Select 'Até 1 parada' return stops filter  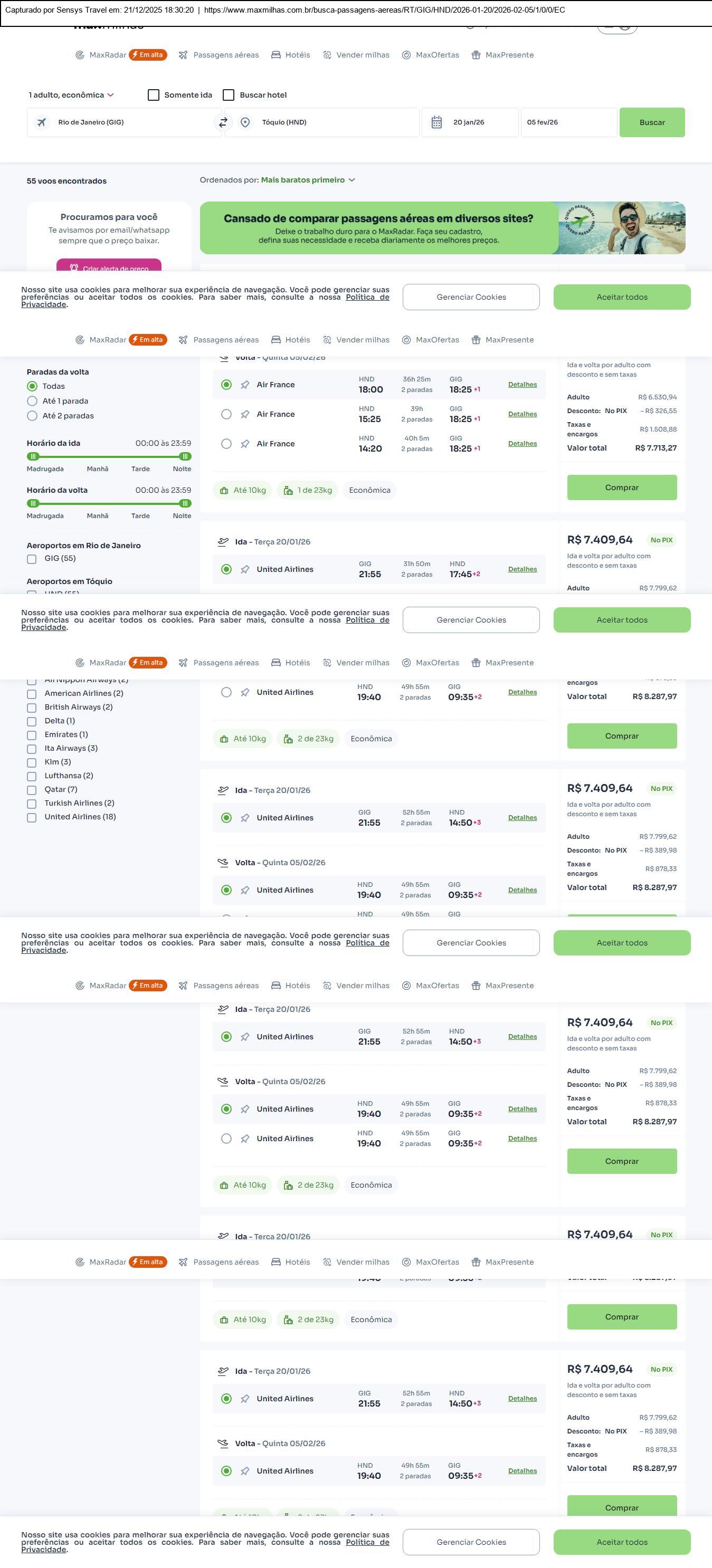[x=32, y=401]
